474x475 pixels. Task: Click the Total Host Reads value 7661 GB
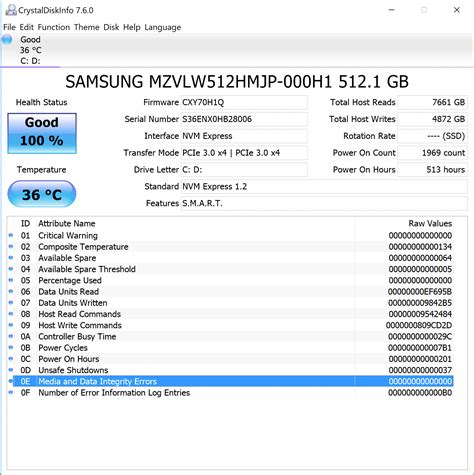[433, 102]
